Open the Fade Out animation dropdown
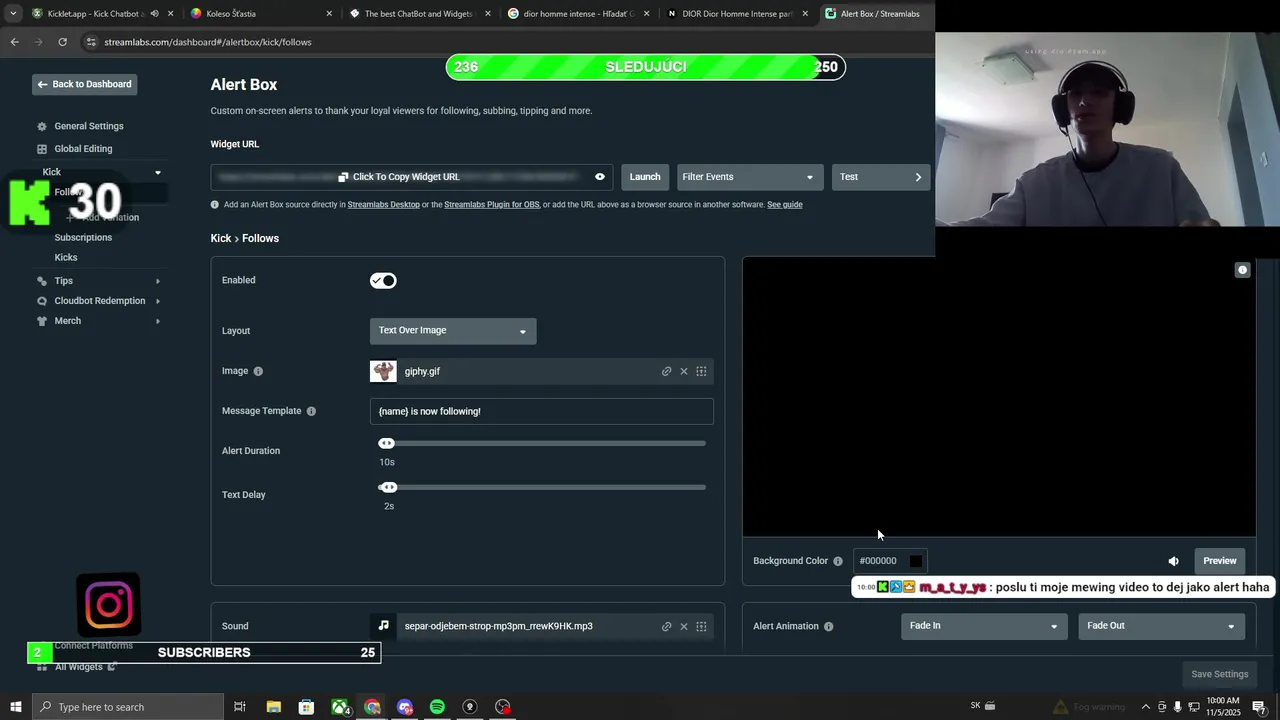 1161,626
